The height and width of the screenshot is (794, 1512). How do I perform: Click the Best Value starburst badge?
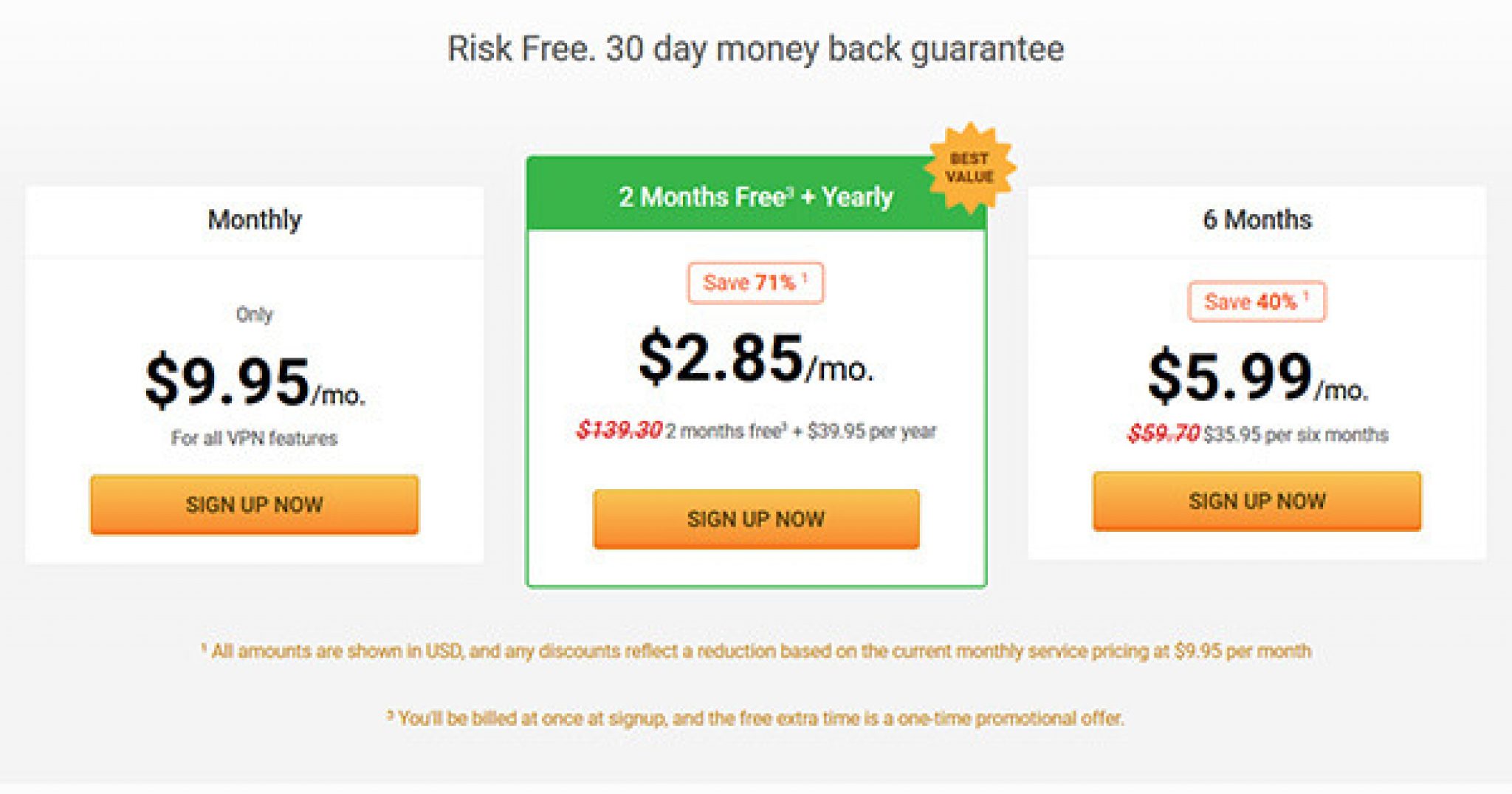pyautogui.click(x=969, y=168)
